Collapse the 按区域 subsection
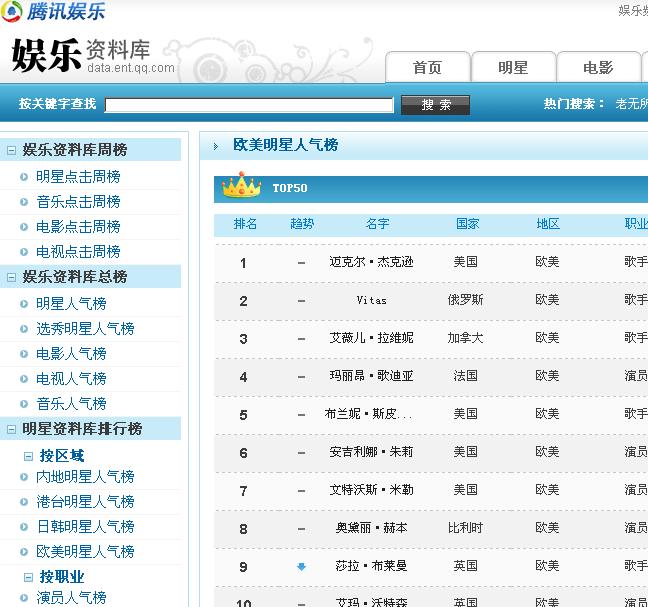The height and width of the screenshot is (607, 648). (28, 456)
